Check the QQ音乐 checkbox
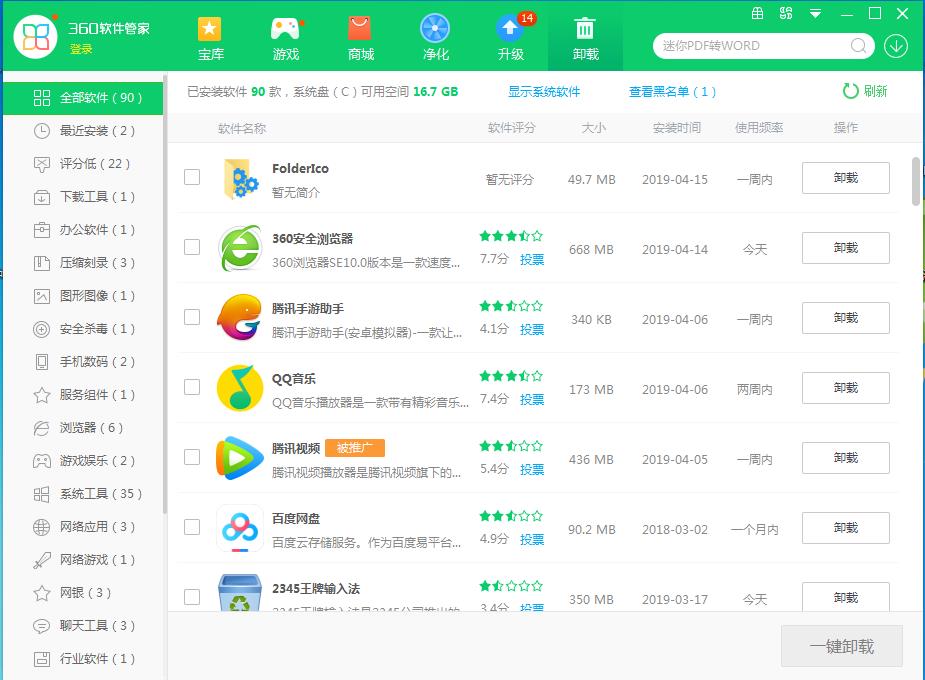 [192, 387]
